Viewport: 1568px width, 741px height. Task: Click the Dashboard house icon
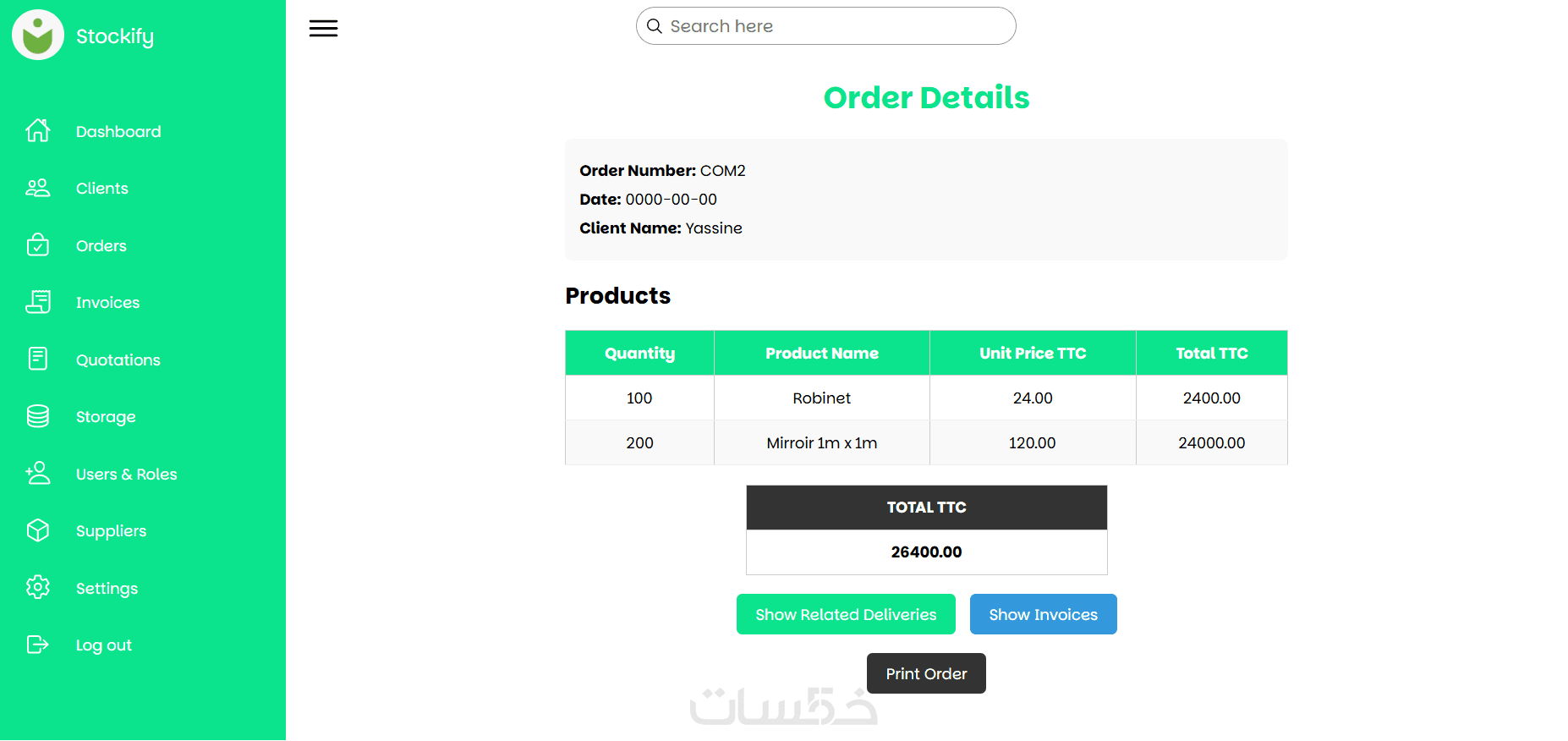point(38,131)
